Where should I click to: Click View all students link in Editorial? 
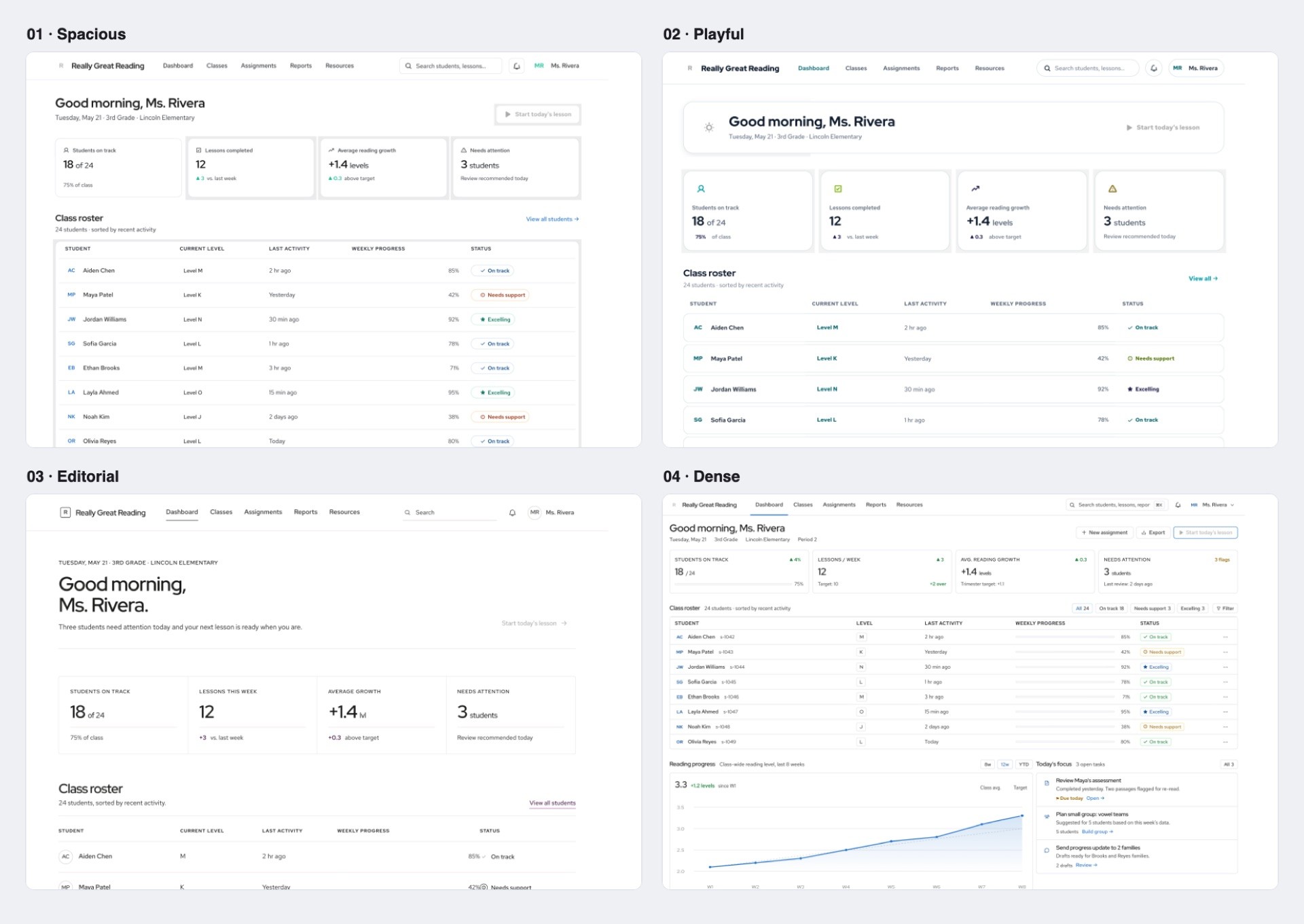[x=552, y=803]
